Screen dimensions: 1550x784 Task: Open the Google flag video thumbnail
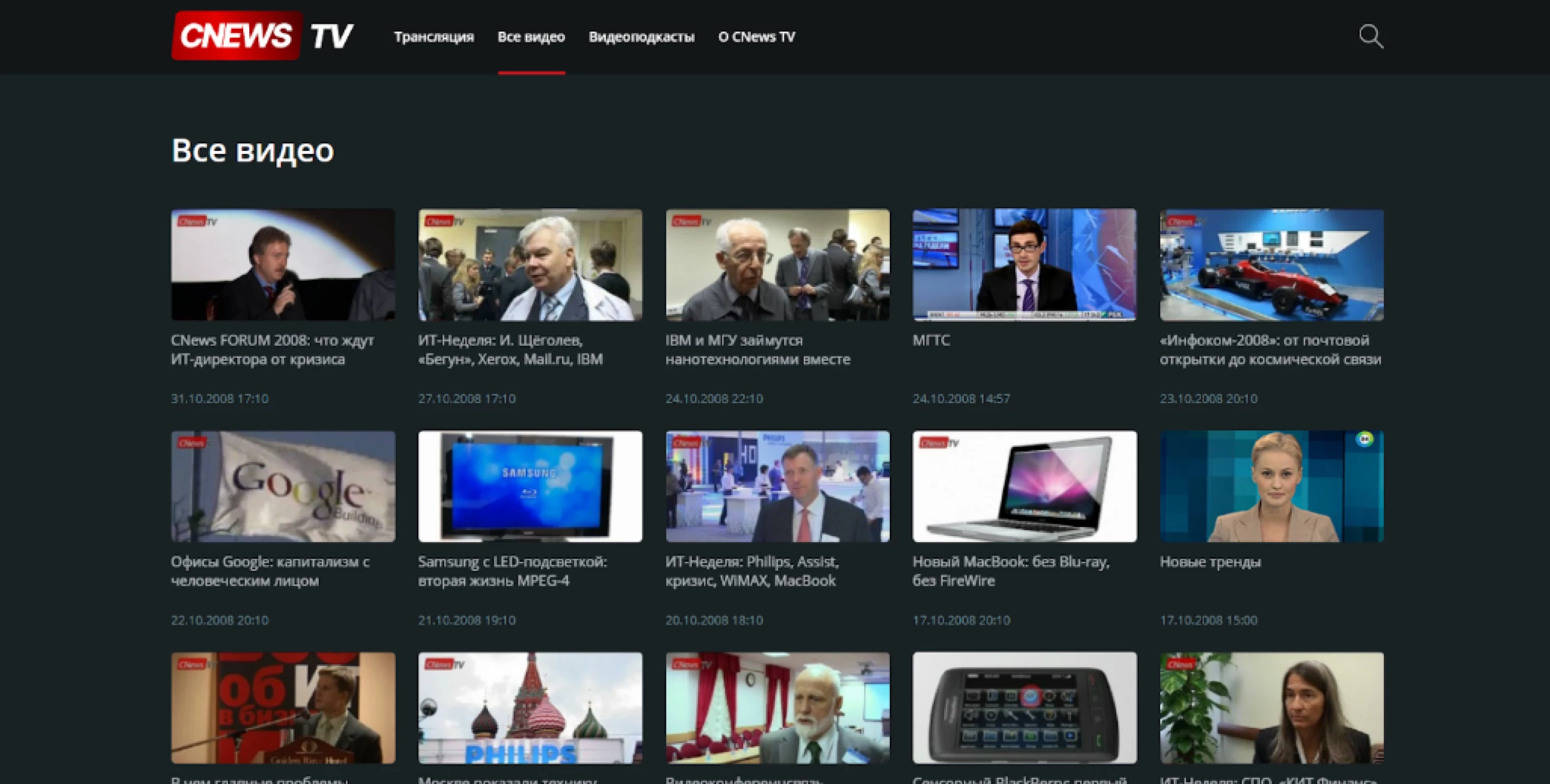pyautogui.click(x=283, y=486)
